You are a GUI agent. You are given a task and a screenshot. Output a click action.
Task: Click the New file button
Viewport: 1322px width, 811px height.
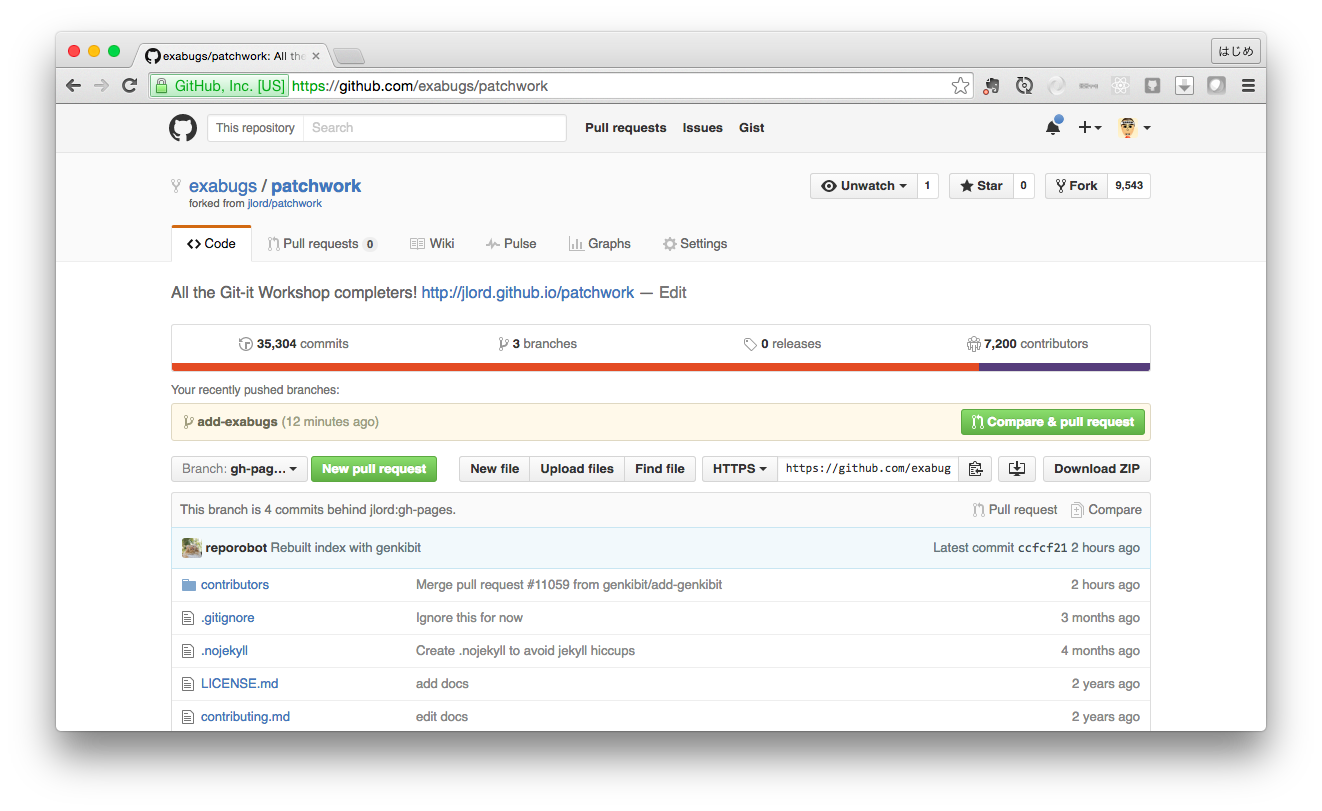(495, 468)
